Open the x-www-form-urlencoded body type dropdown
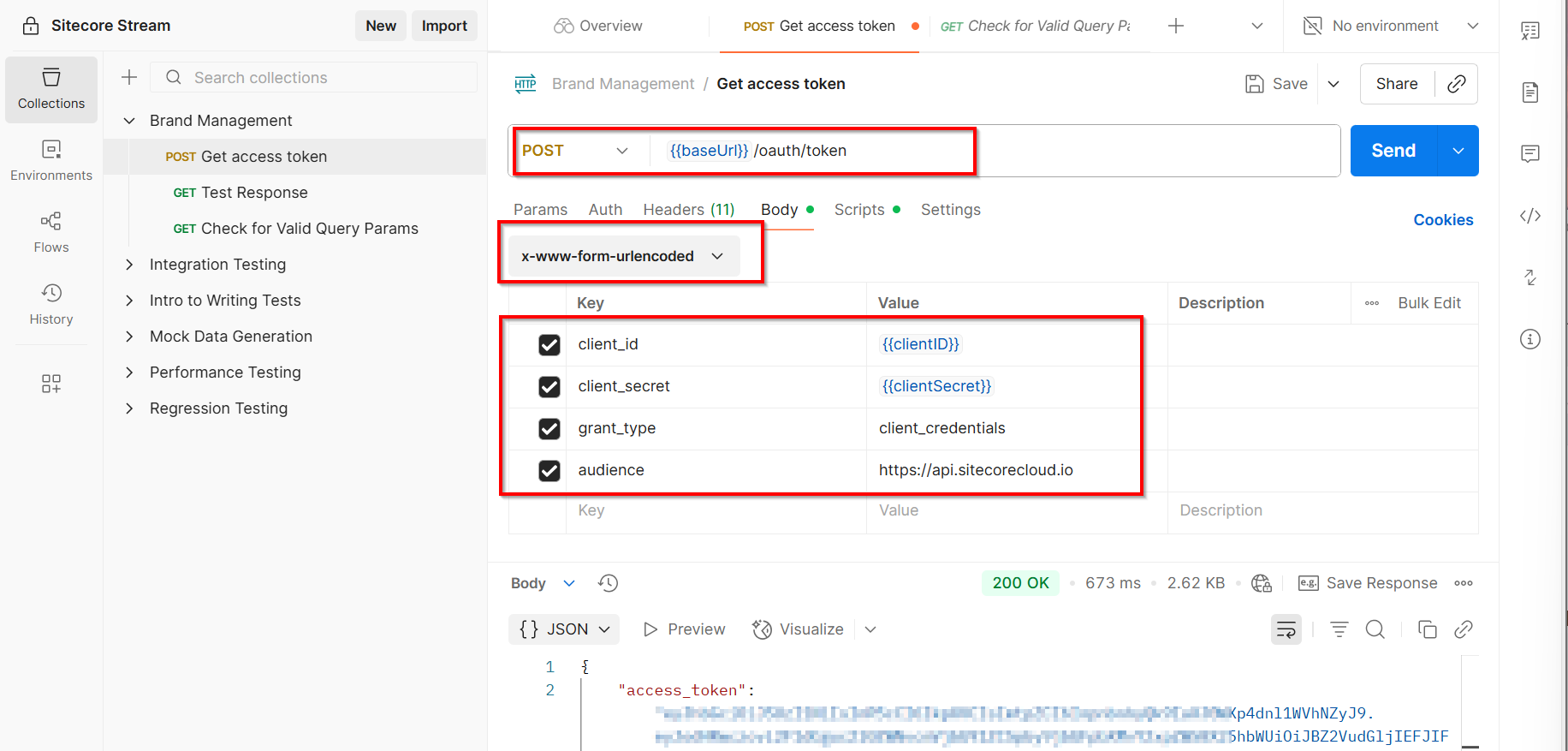 pos(622,256)
